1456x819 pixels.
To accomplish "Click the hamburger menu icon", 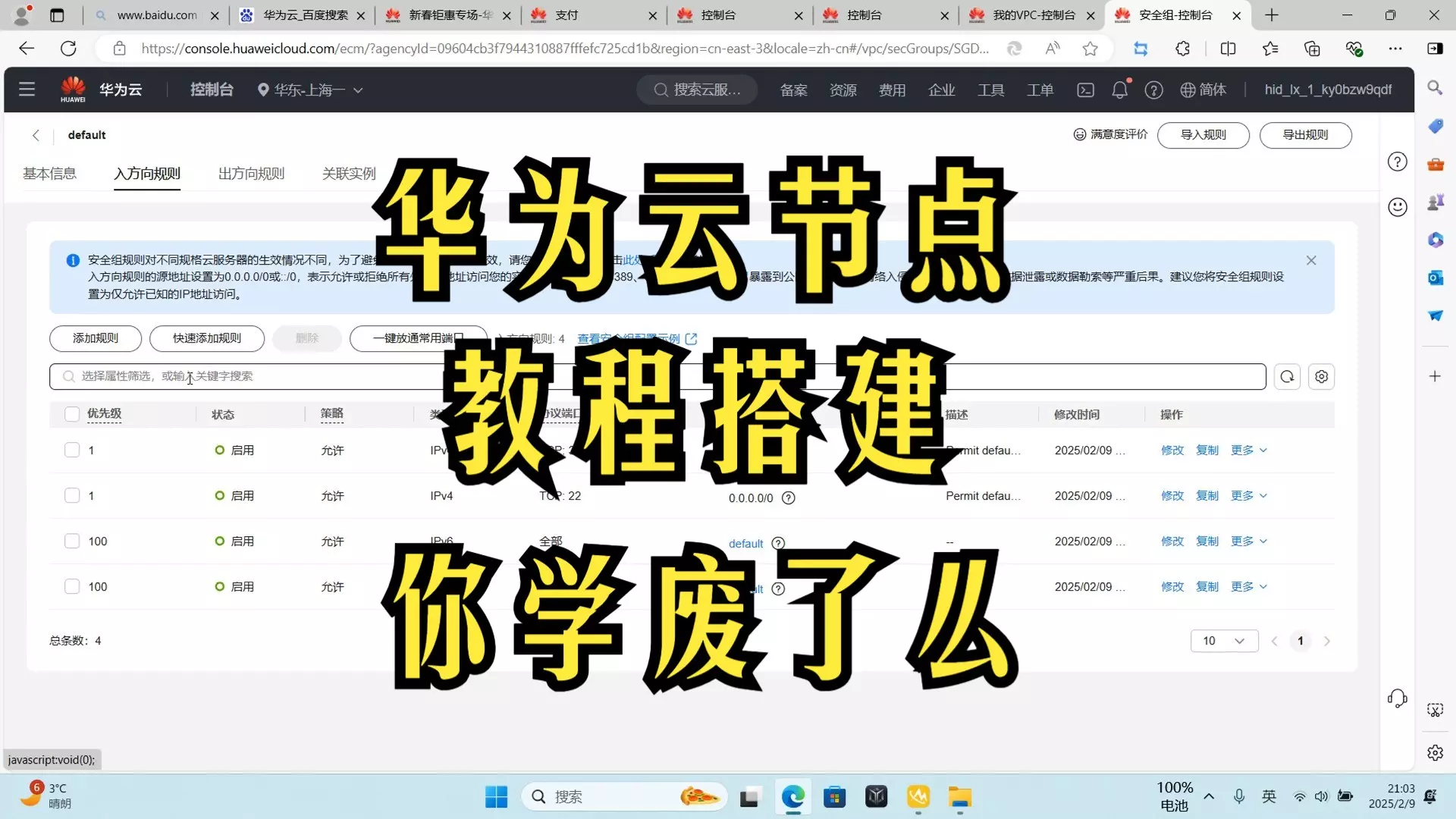I will pyautogui.click(x=27, y=89).
